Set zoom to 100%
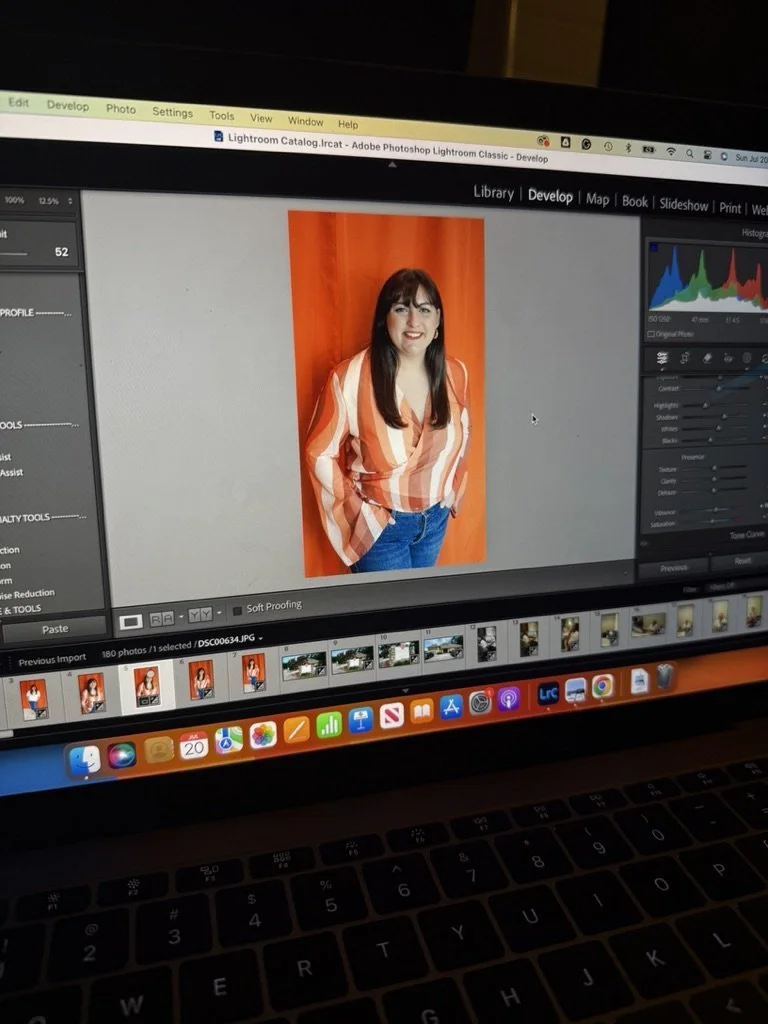768x1024 pixels. [x=14, y=200]
